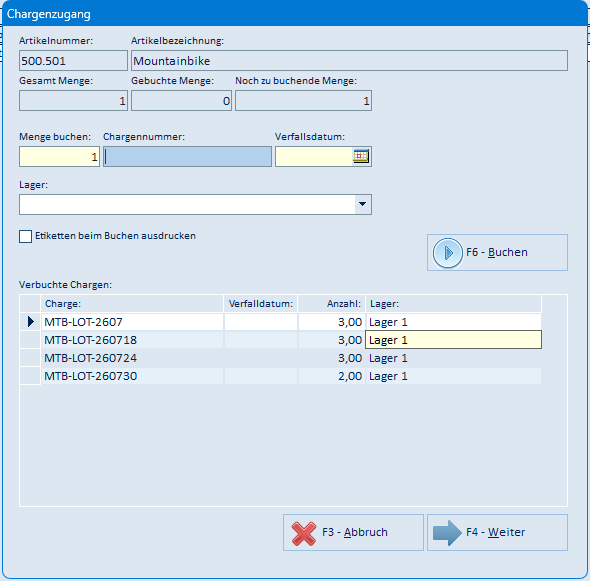Enable Etiketten beim Buchen ausdrucken checkbox

(25, 237)
